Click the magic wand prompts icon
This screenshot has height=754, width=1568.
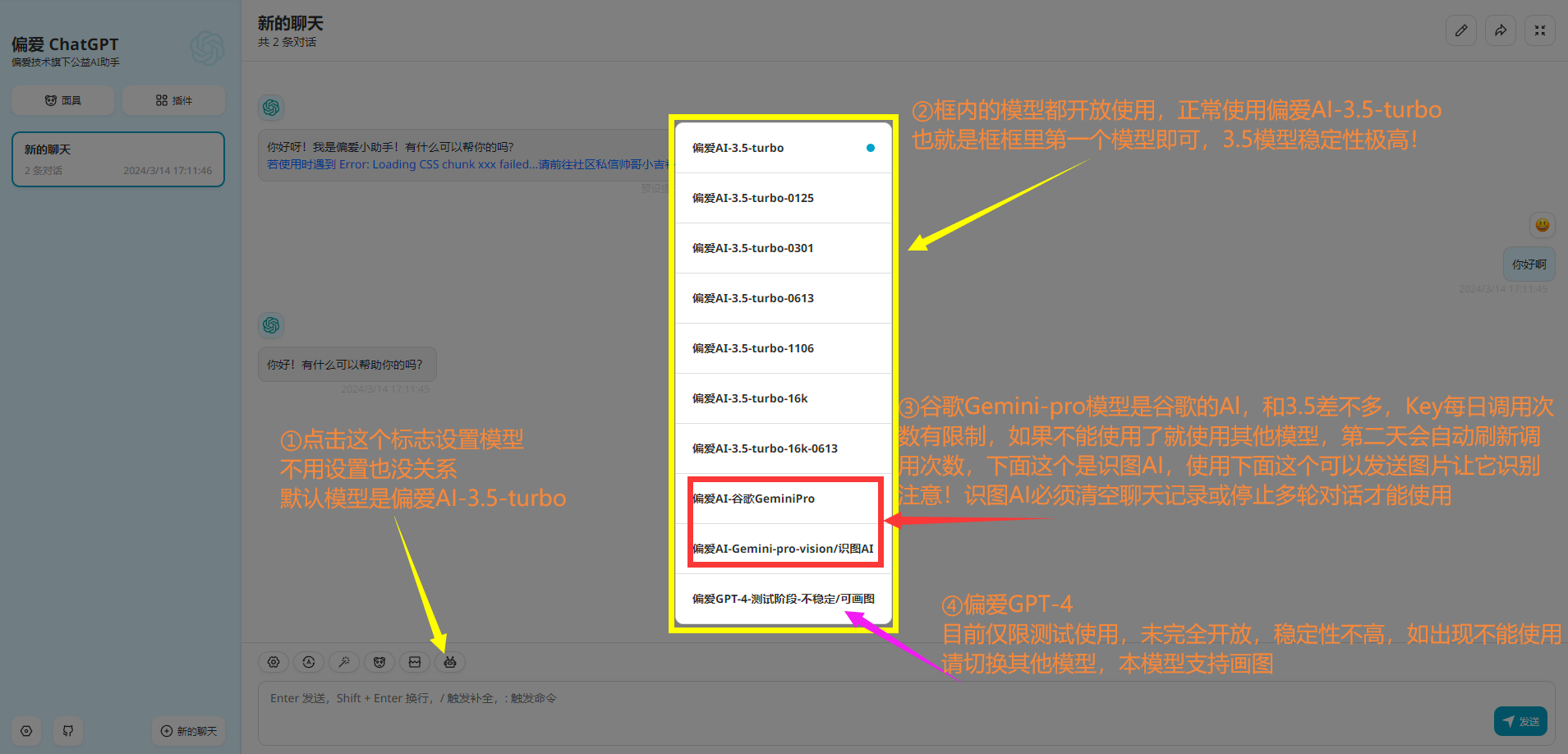(344, 662)
